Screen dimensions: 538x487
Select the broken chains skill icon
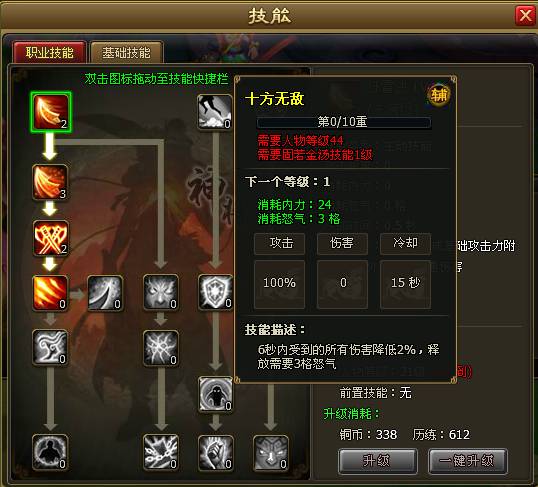pyautogui.click(x=161, y=452)
